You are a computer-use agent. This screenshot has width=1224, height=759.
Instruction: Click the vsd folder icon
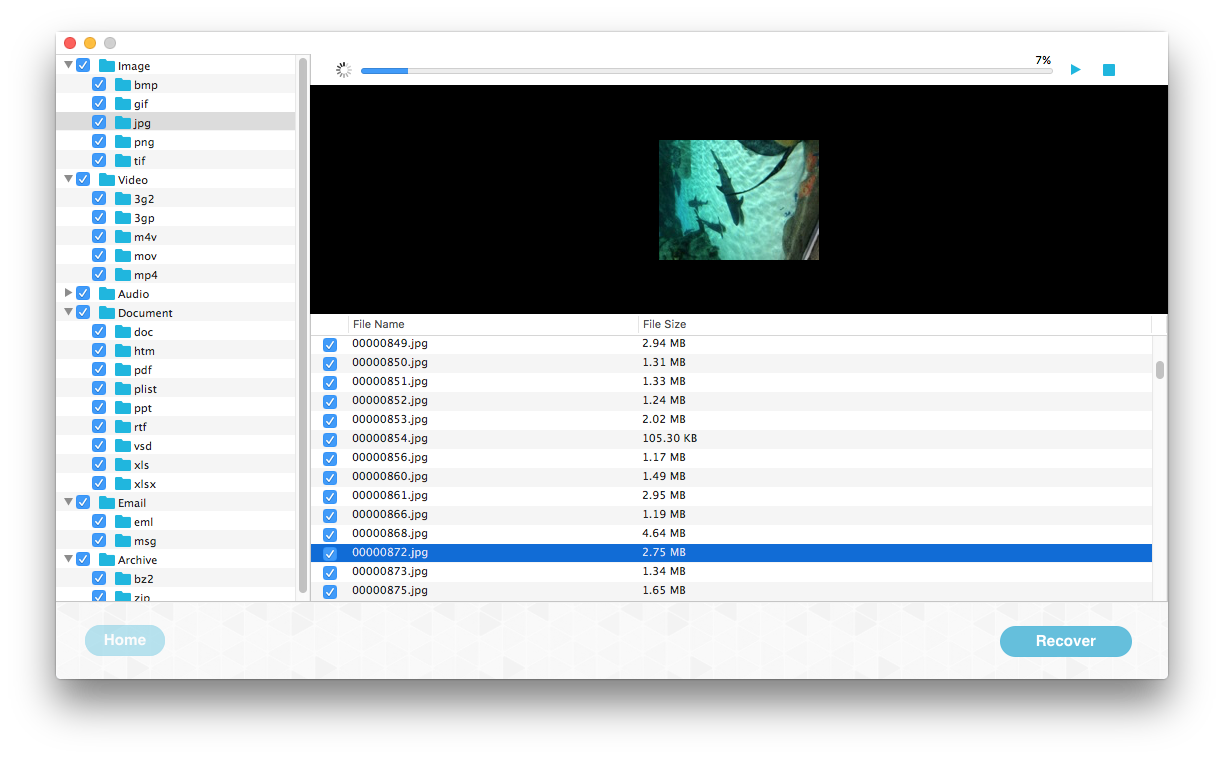tap(123, 446)
